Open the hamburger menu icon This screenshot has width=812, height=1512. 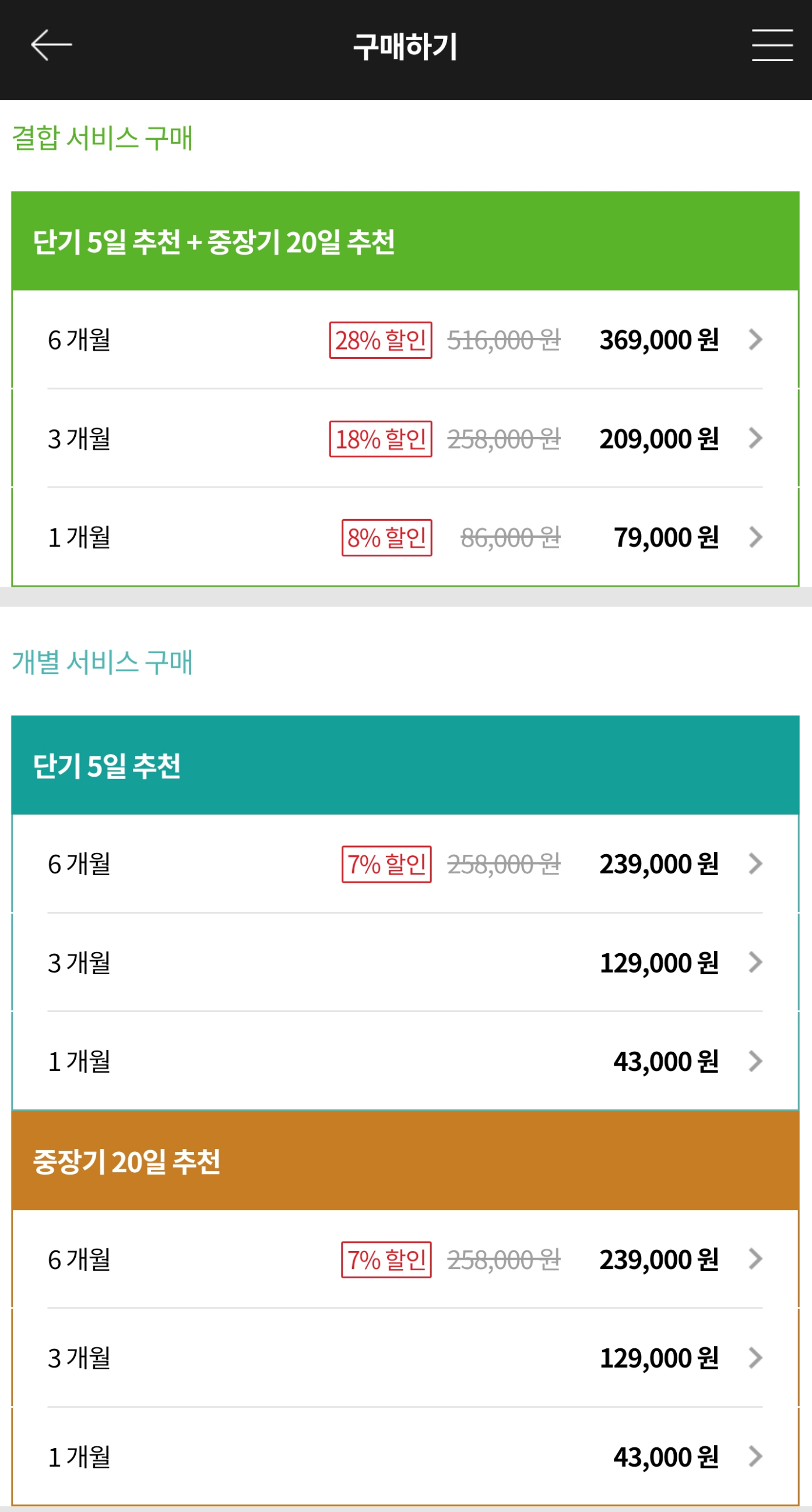(772, 45)
